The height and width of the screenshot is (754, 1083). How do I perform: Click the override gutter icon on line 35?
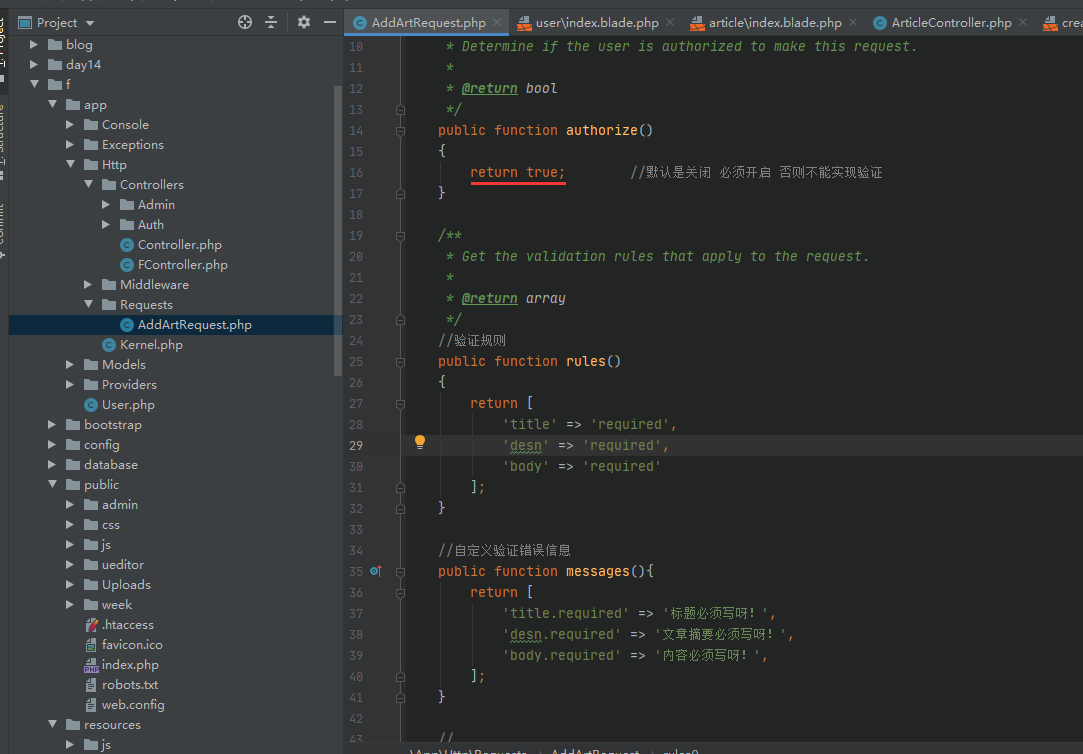click(376, 571)
